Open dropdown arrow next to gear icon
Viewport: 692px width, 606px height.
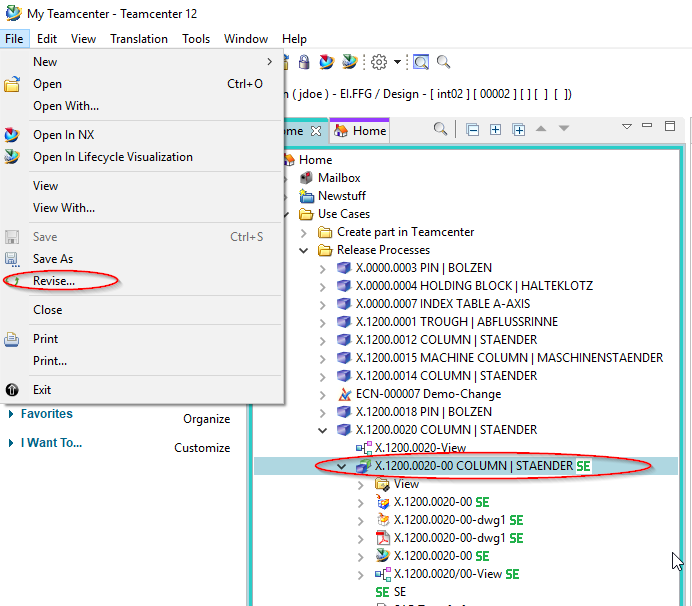tap(397, 62)
